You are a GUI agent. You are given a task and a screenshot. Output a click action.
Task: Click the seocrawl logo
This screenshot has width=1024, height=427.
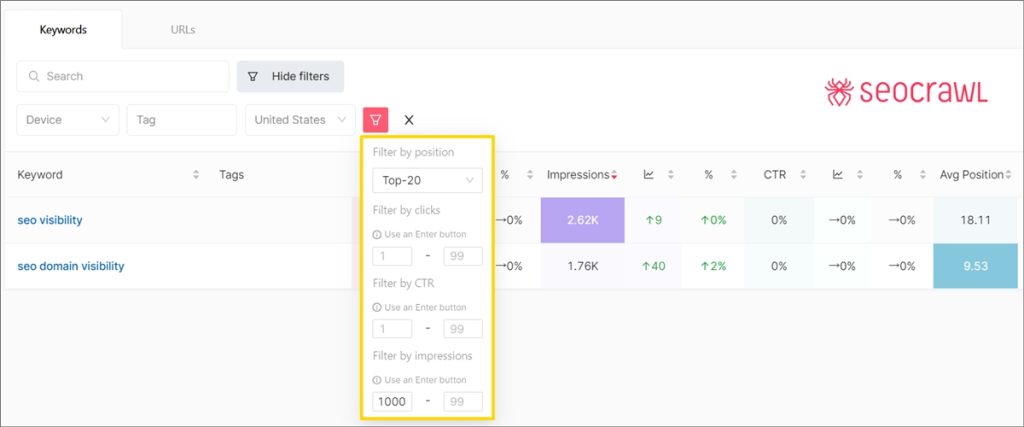906,93
